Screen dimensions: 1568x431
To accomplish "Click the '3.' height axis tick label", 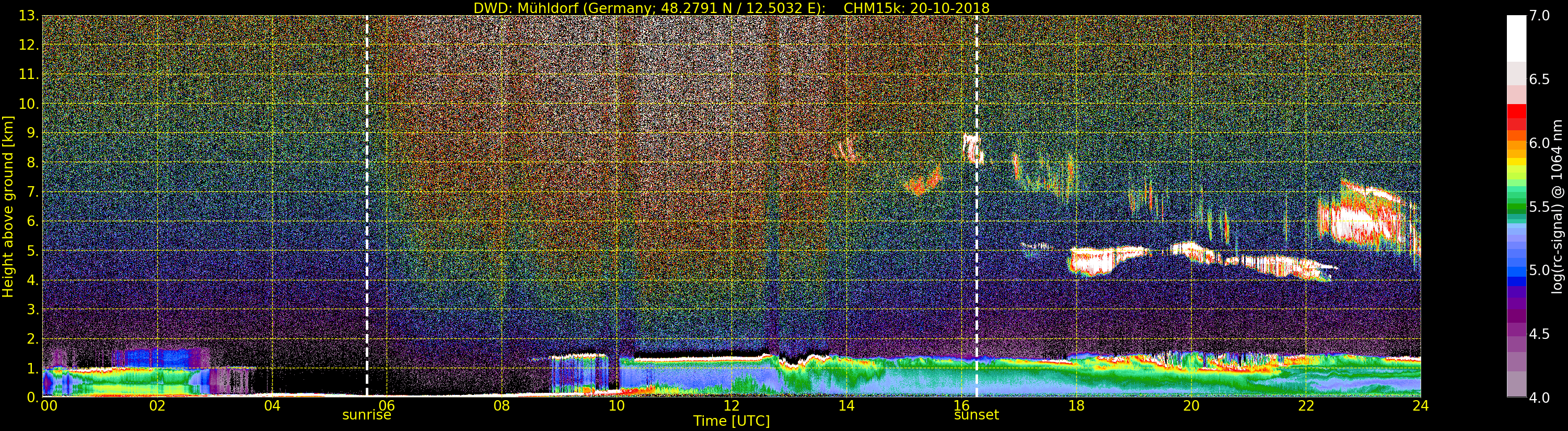I will pos(32,309).
